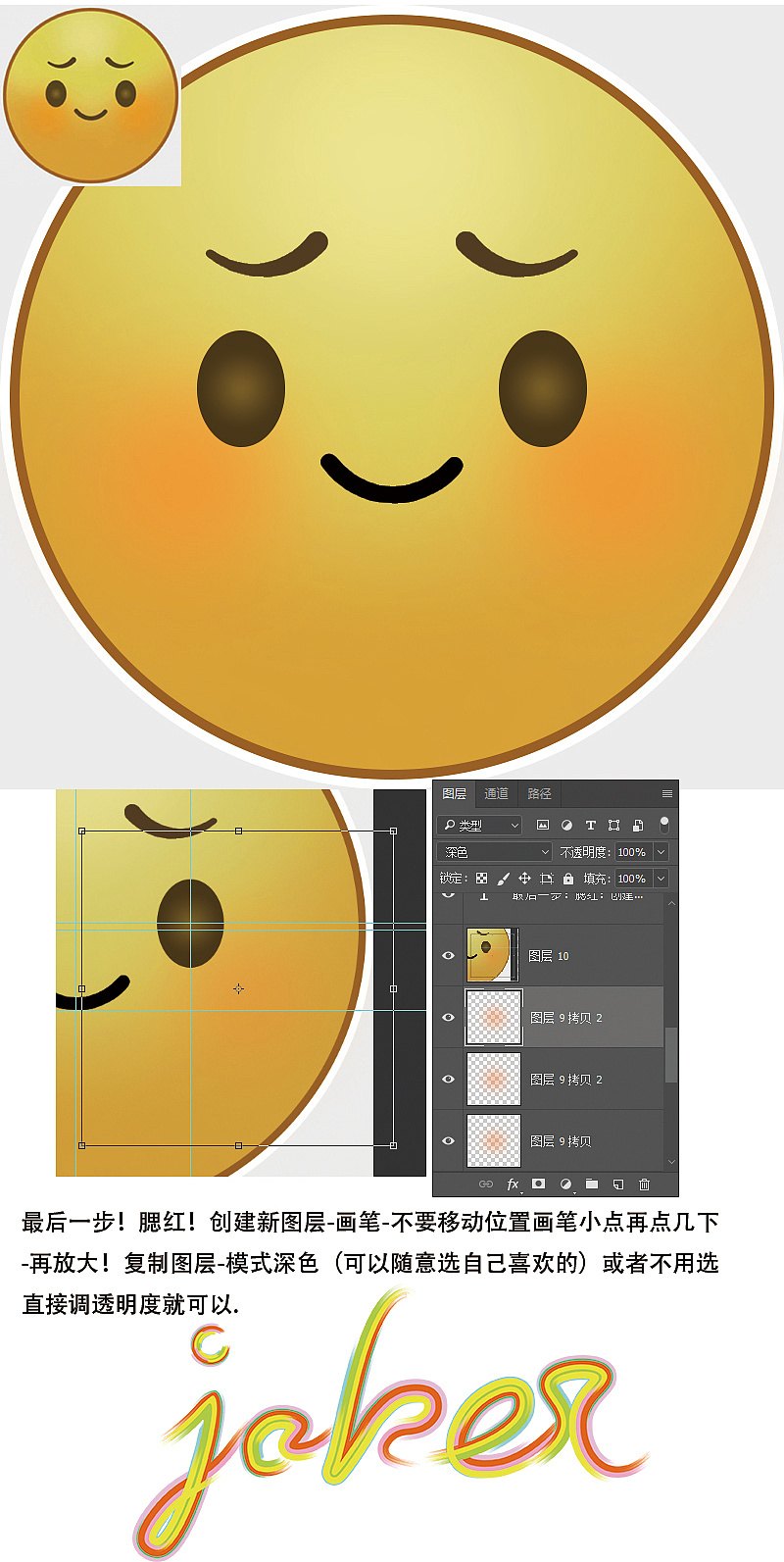Click the 图层 9 拷贝 layer thumbnail
The image size is (784, 1562).
493,1141
